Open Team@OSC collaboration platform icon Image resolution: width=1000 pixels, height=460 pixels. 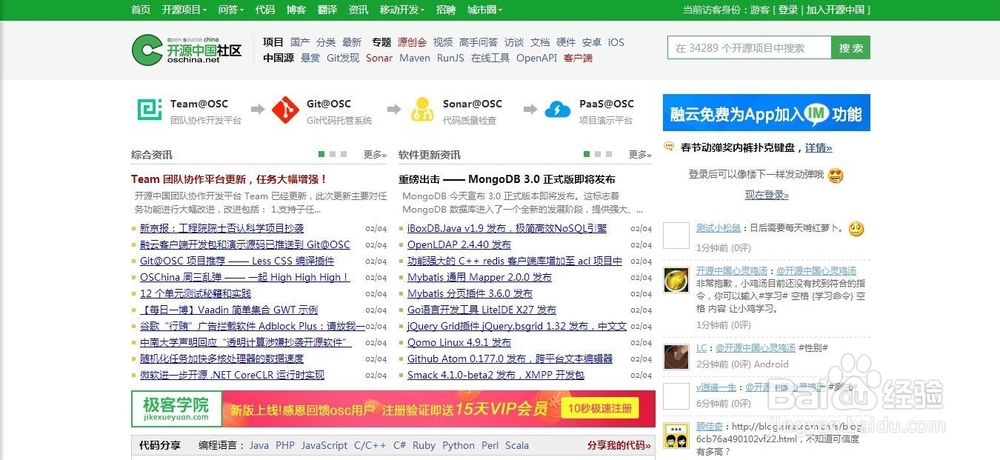pos(150,109)
